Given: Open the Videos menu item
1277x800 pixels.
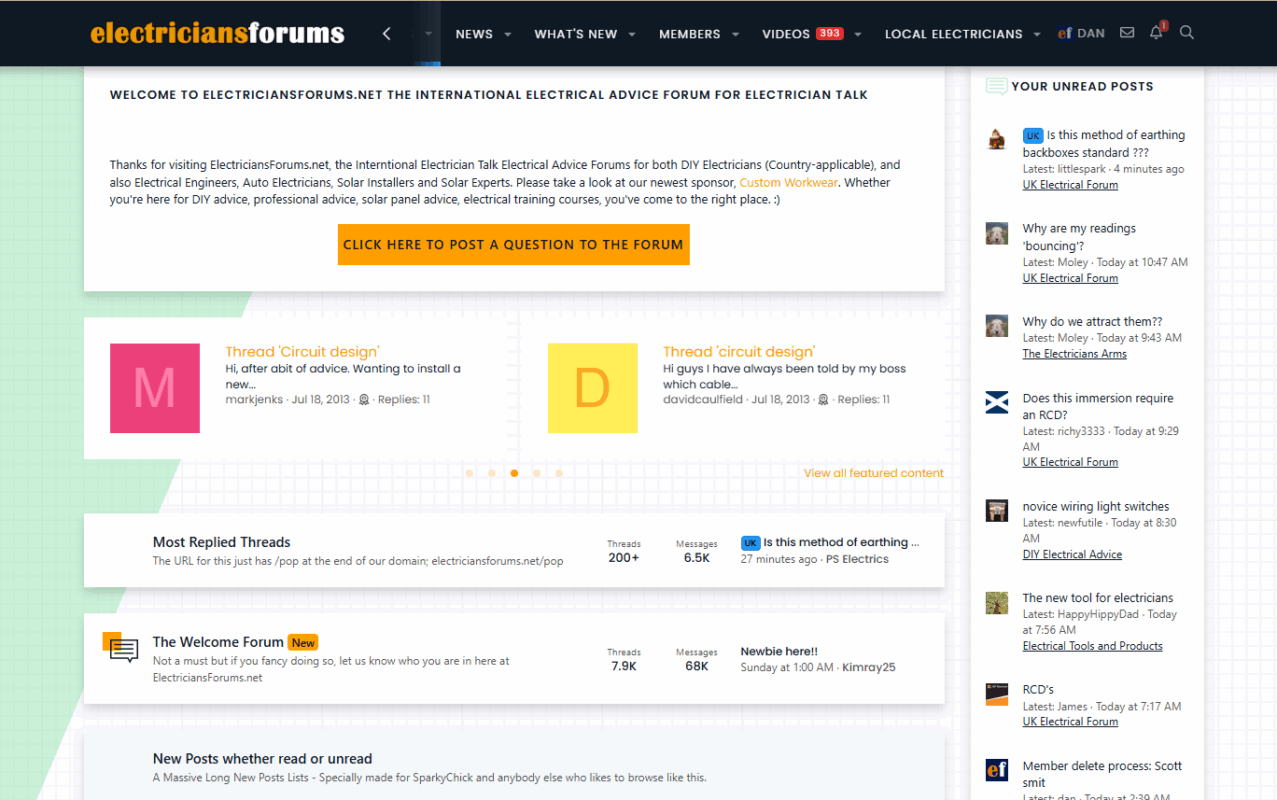Looking at the screenshot, I should [x=786, y=34].
